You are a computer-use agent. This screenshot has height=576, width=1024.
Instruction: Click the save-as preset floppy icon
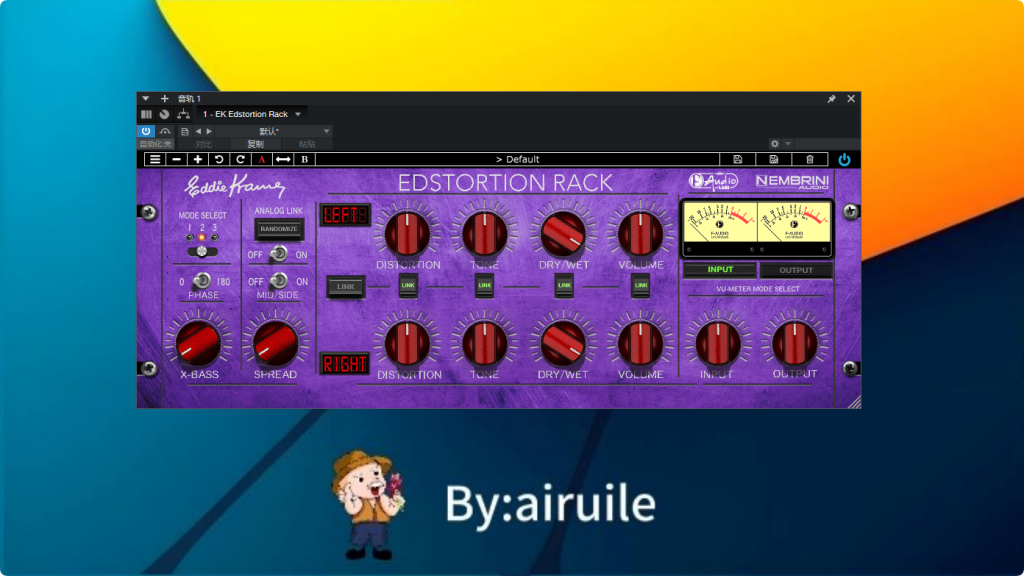(x=773, y=159)
